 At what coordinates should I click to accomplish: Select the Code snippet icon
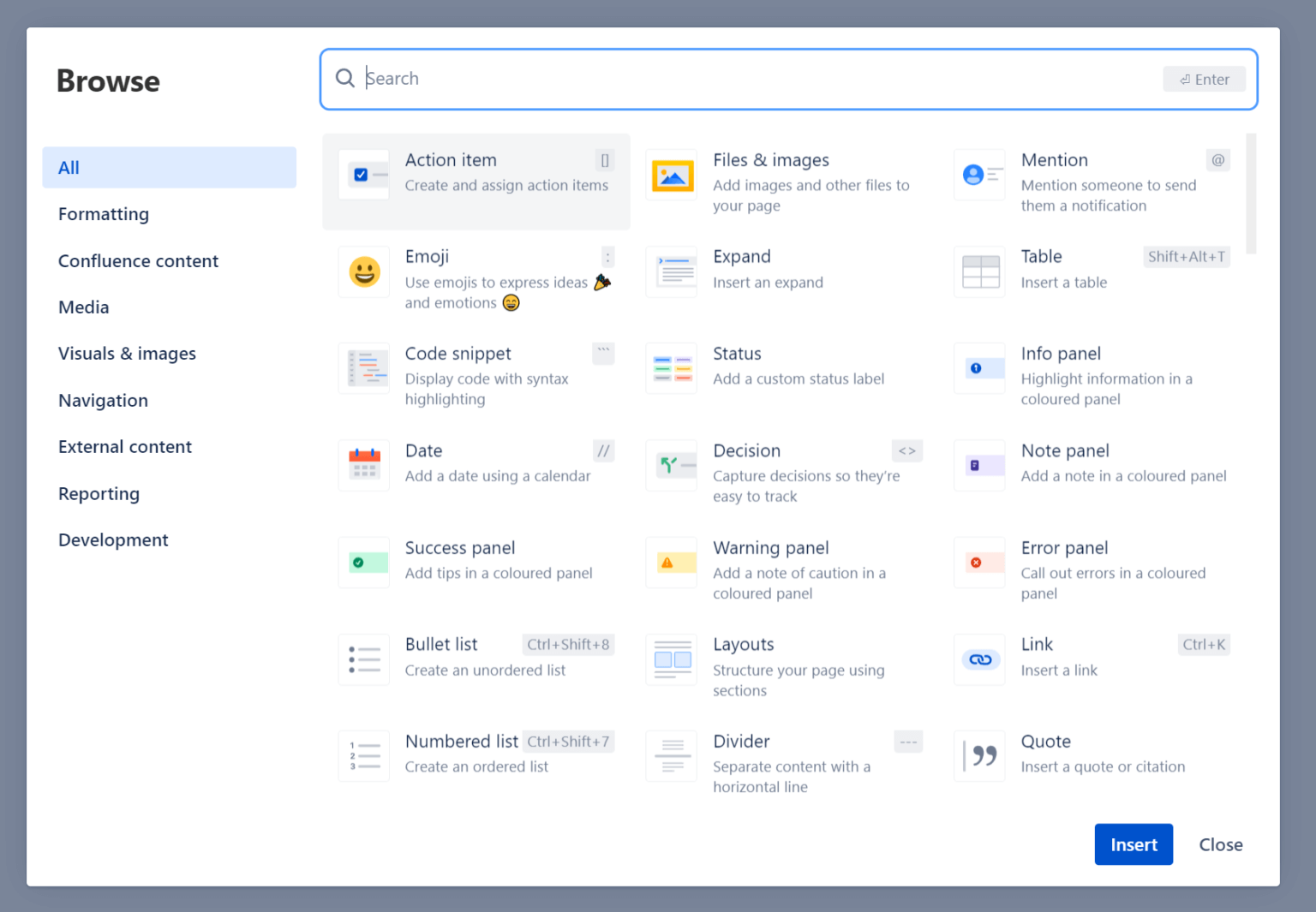(x=364, y=369)
